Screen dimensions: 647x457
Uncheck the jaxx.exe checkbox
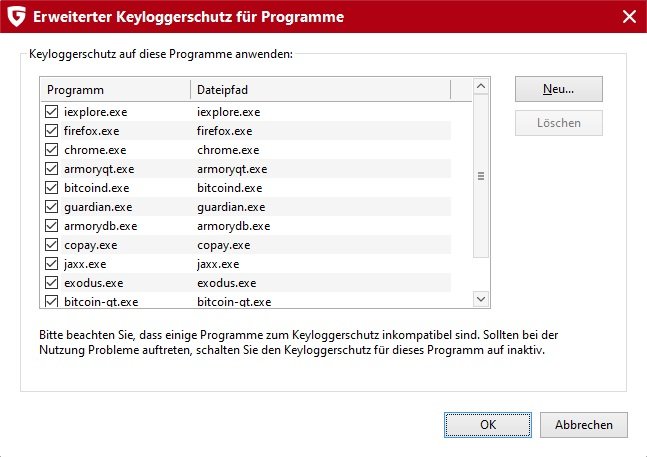pos(52,264)
